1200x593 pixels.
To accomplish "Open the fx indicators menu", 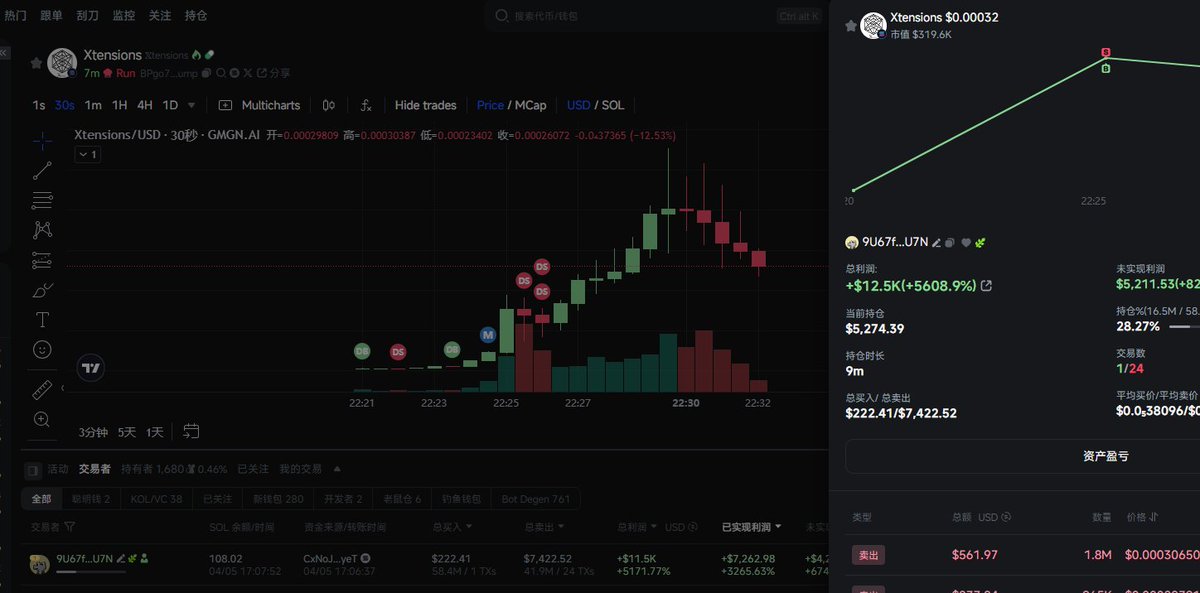I will [x=366, y=105].
